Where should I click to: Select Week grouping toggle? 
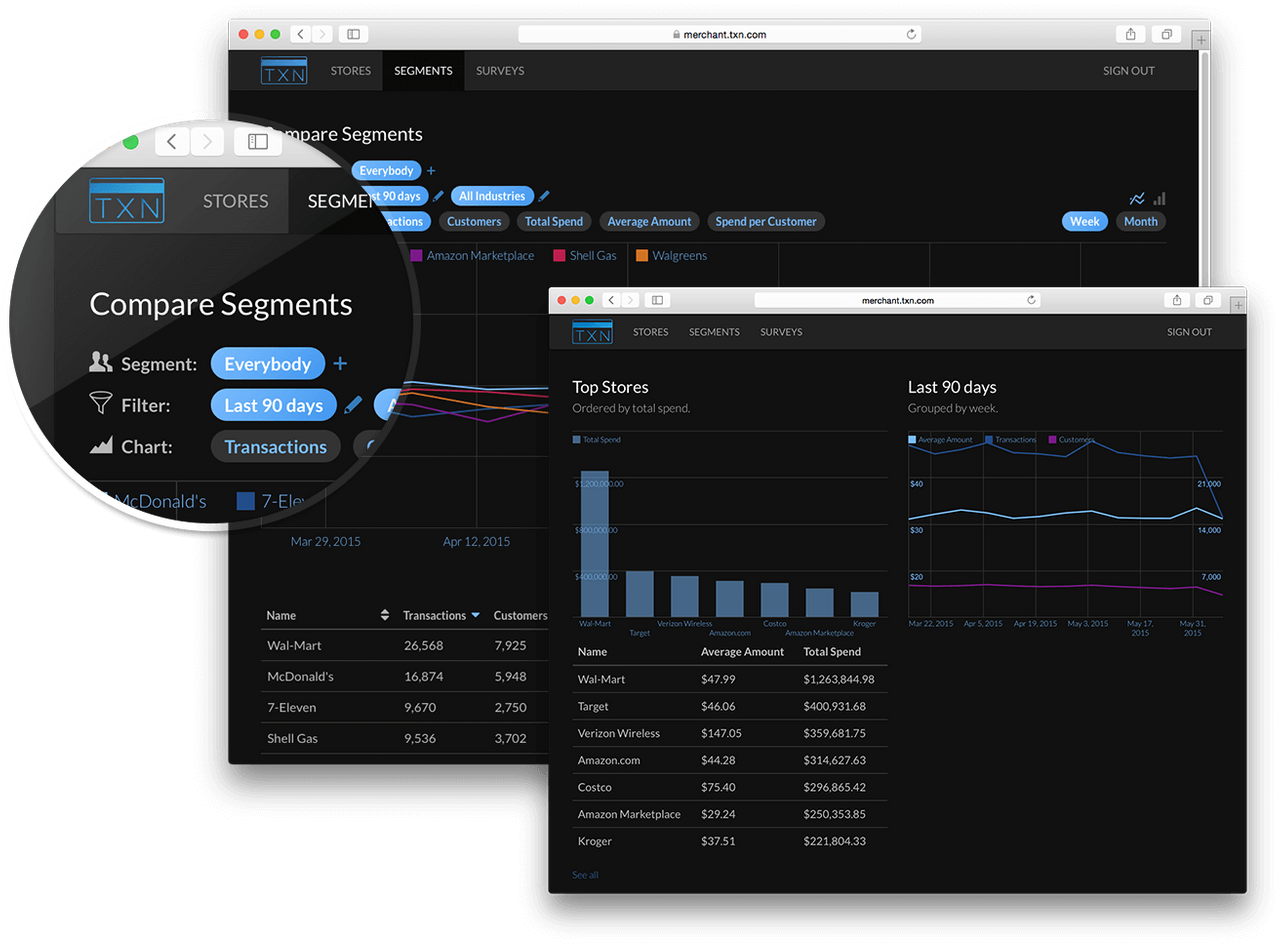[x=1085, y=222]
